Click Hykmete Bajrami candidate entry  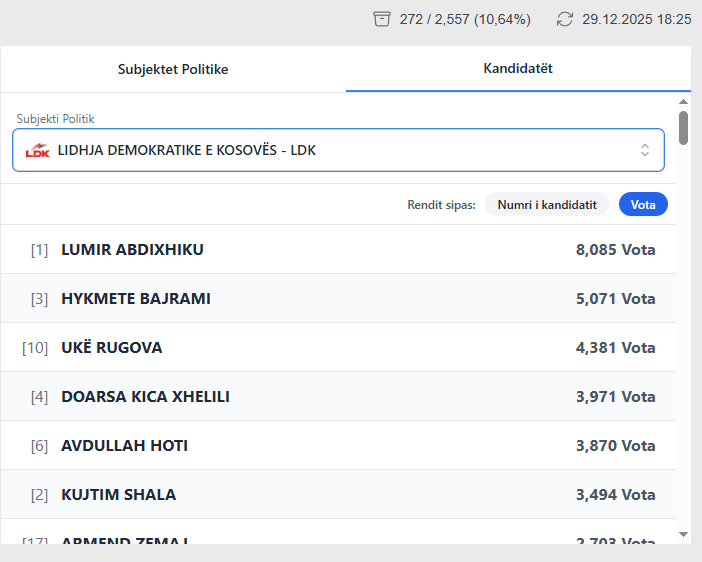pyautogui.click(x=338, y=298)
